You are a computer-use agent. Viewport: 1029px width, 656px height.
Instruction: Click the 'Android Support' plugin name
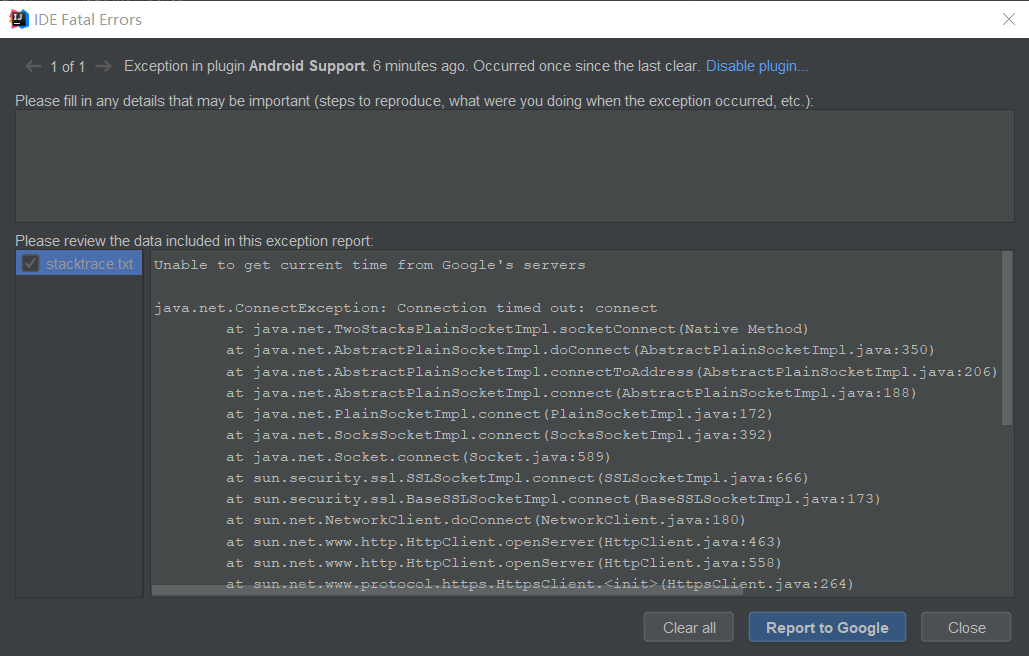coord(306,66)
